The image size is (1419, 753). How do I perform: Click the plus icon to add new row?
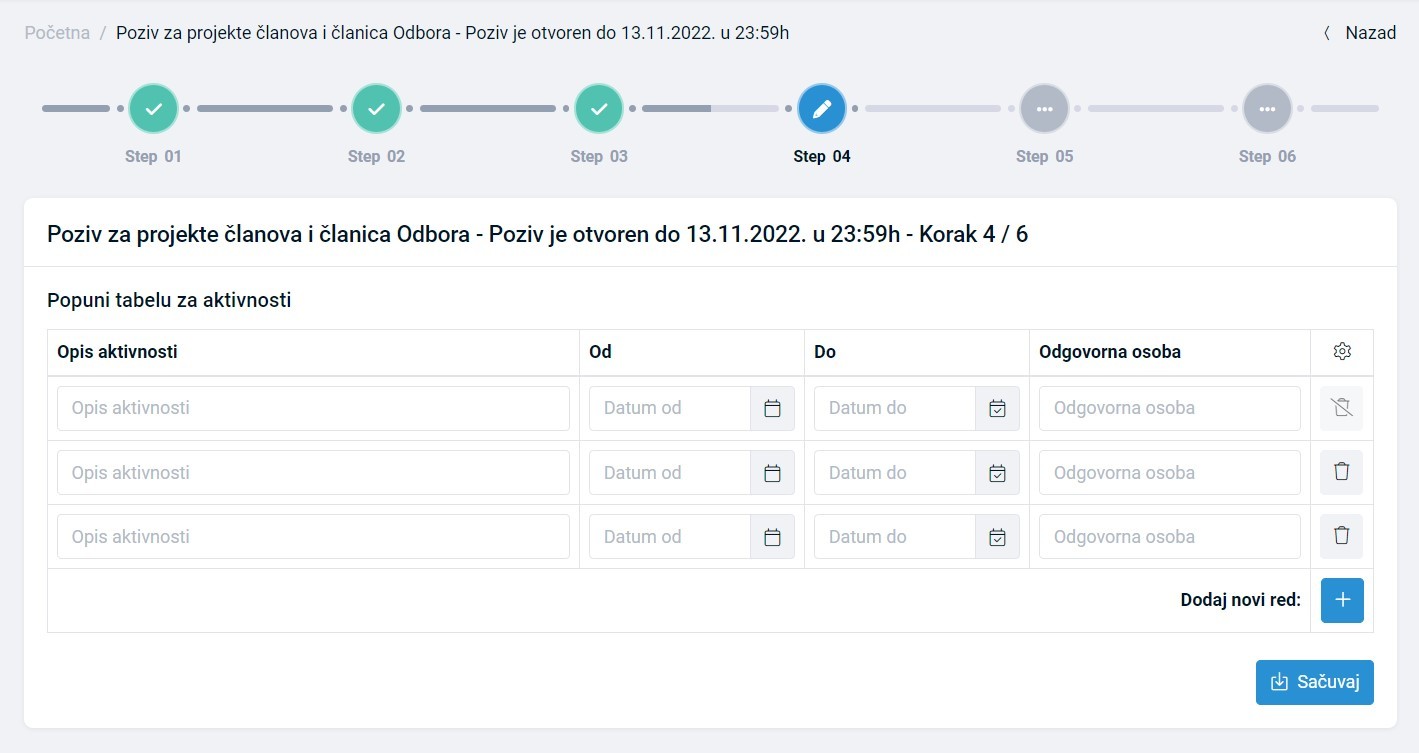click(x=1342, y=600)
